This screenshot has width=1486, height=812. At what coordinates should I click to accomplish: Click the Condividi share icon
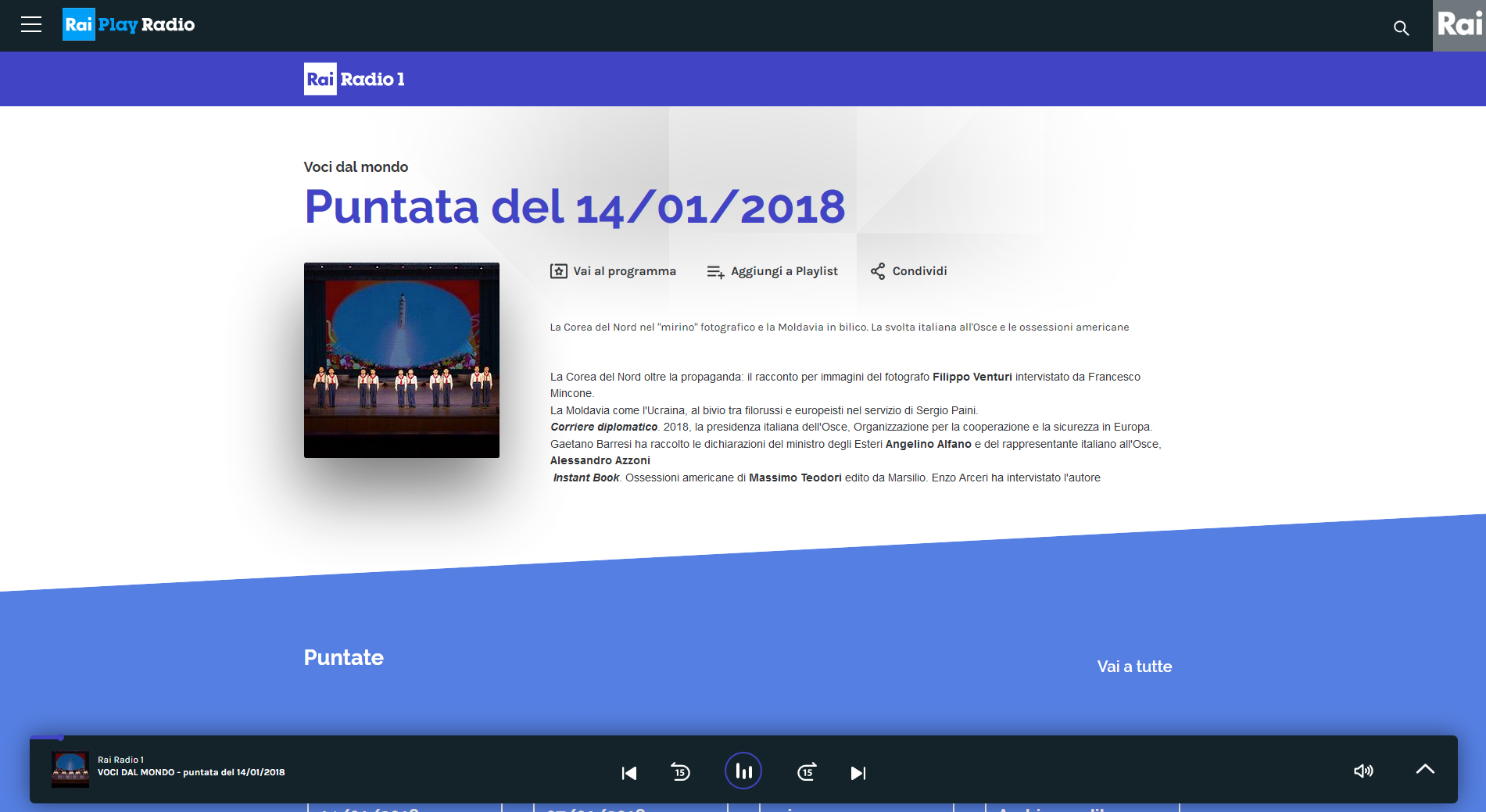[878, 271]
